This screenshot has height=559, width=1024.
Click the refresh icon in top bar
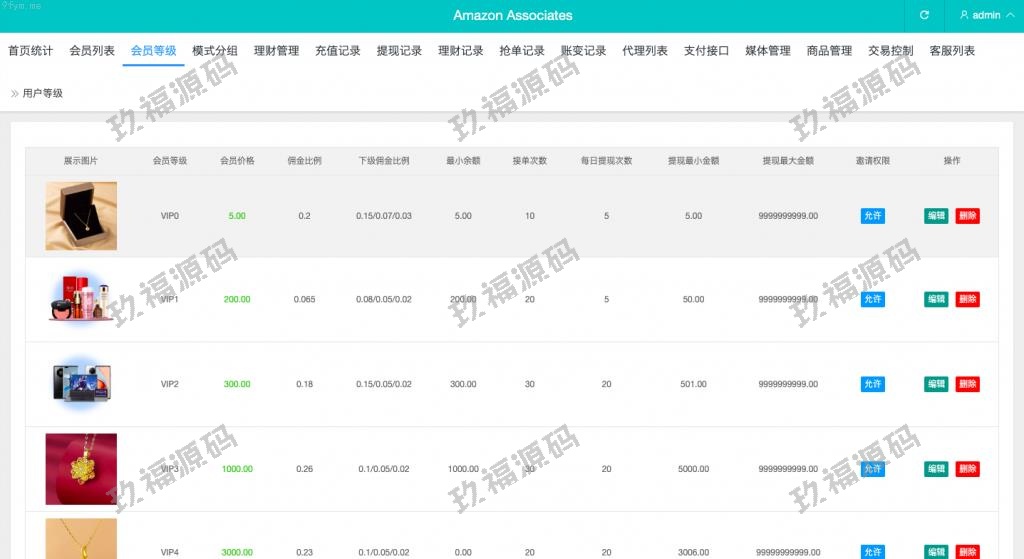(924, 15)
